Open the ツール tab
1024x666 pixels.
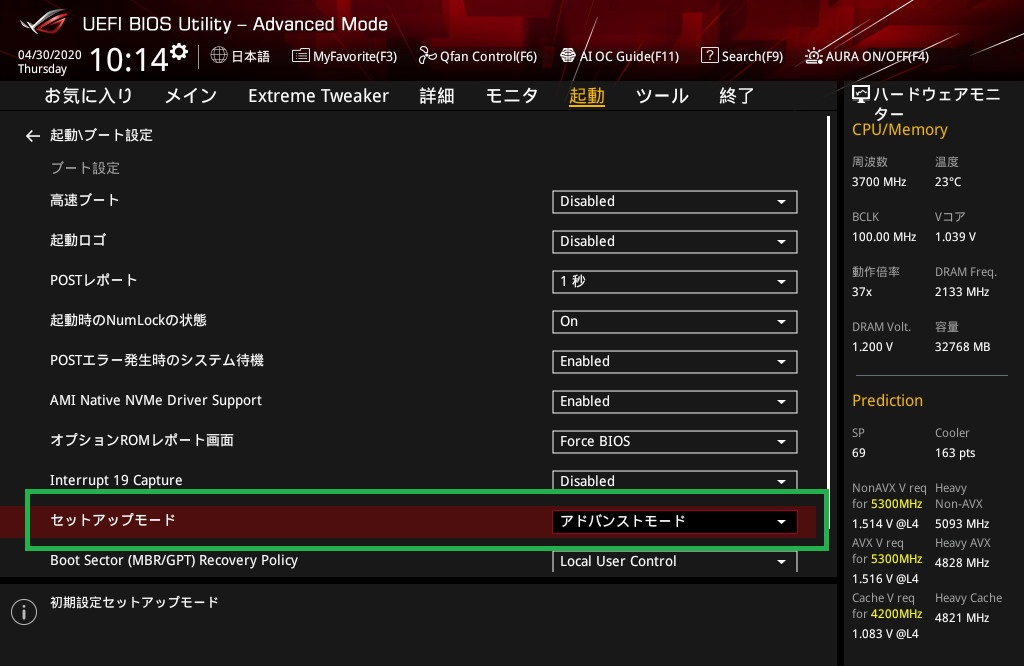point(662,96)
